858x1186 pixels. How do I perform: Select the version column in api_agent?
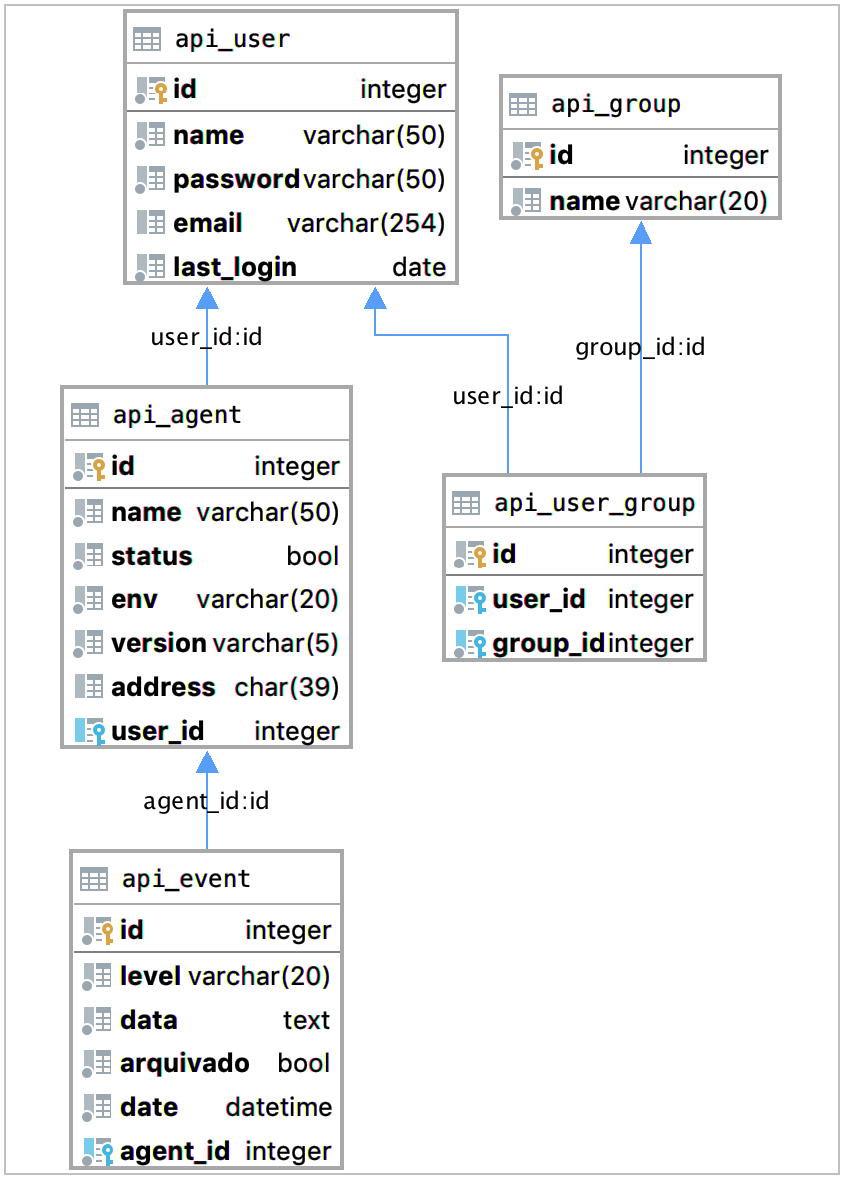coord(159,643)
